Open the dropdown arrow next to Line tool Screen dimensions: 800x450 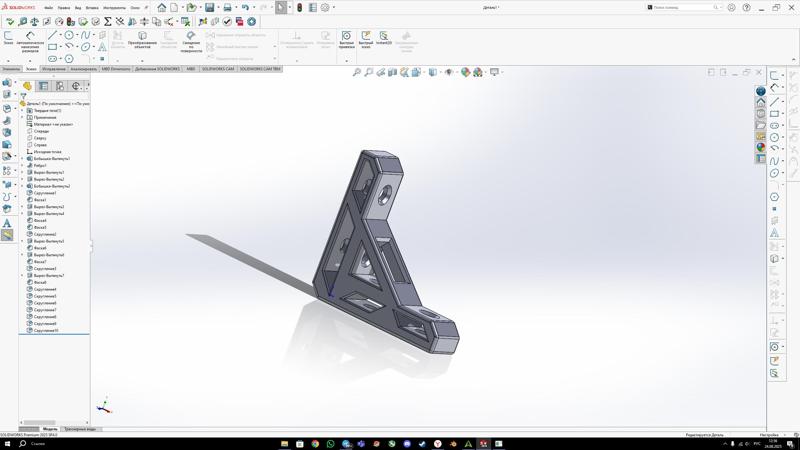coord(61,35)
